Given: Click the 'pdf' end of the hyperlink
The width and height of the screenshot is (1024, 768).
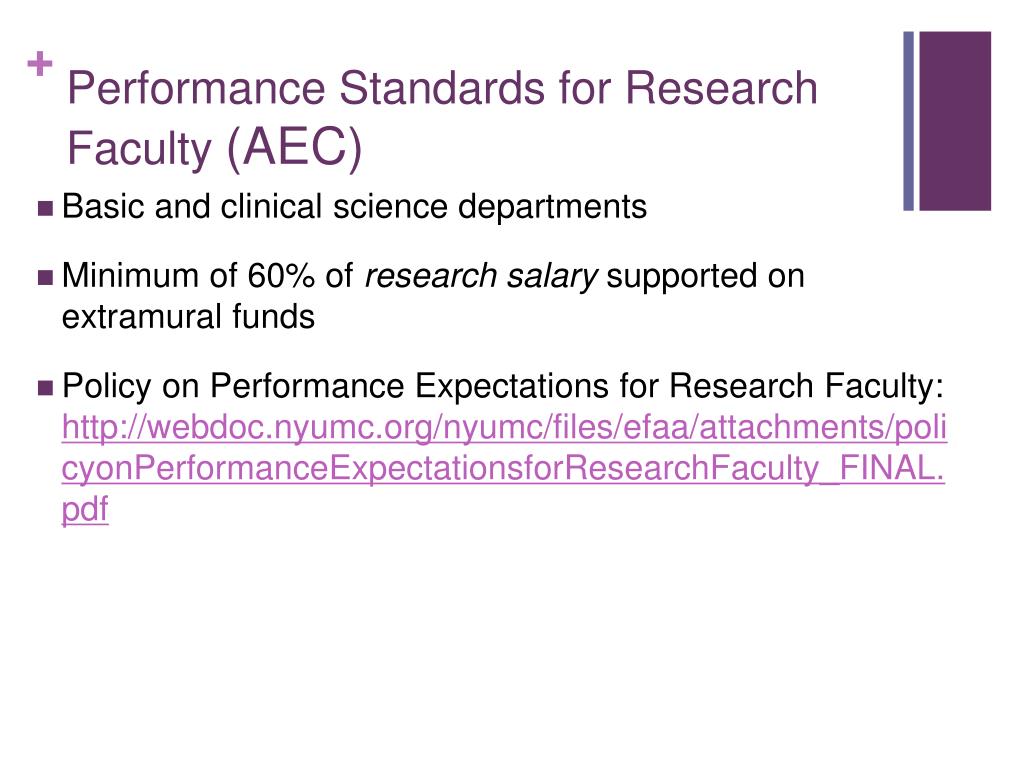Looking at the screenshot, I should click(85, 509).
